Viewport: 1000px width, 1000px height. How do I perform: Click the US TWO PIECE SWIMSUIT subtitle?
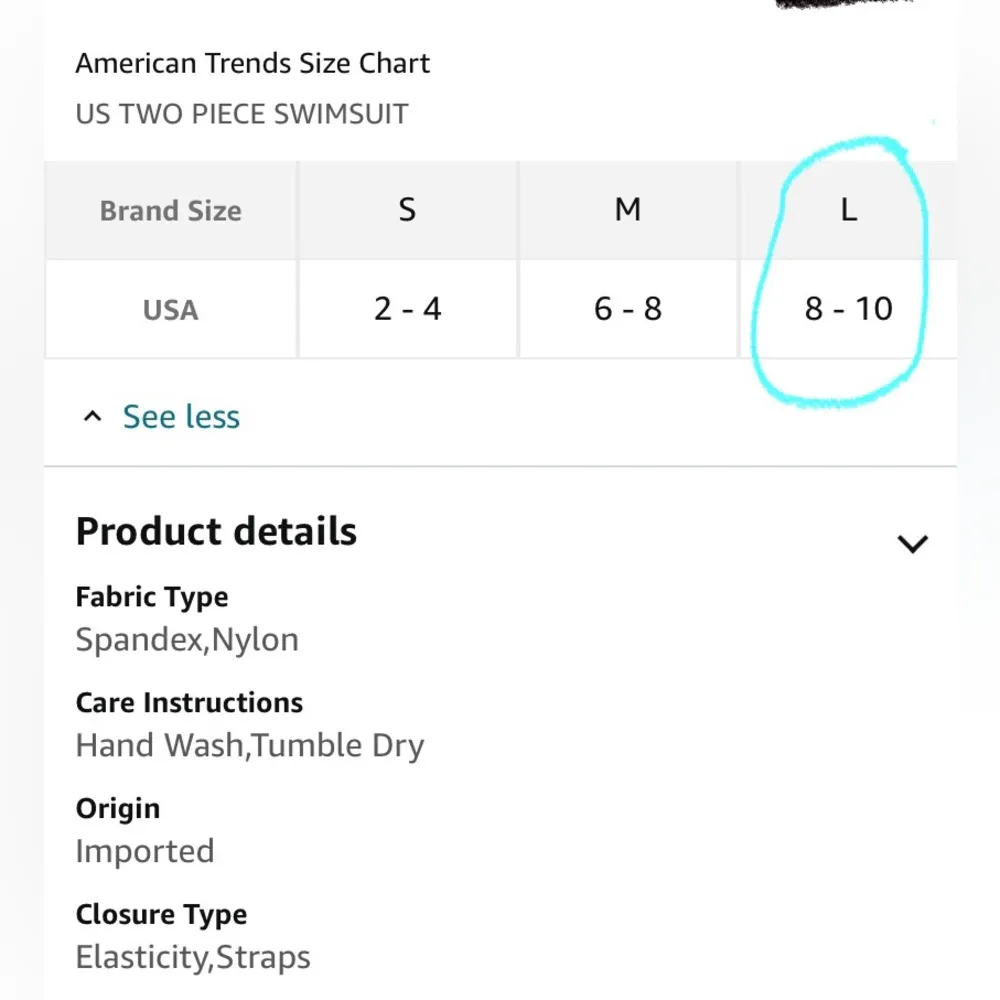pos(242,114)
